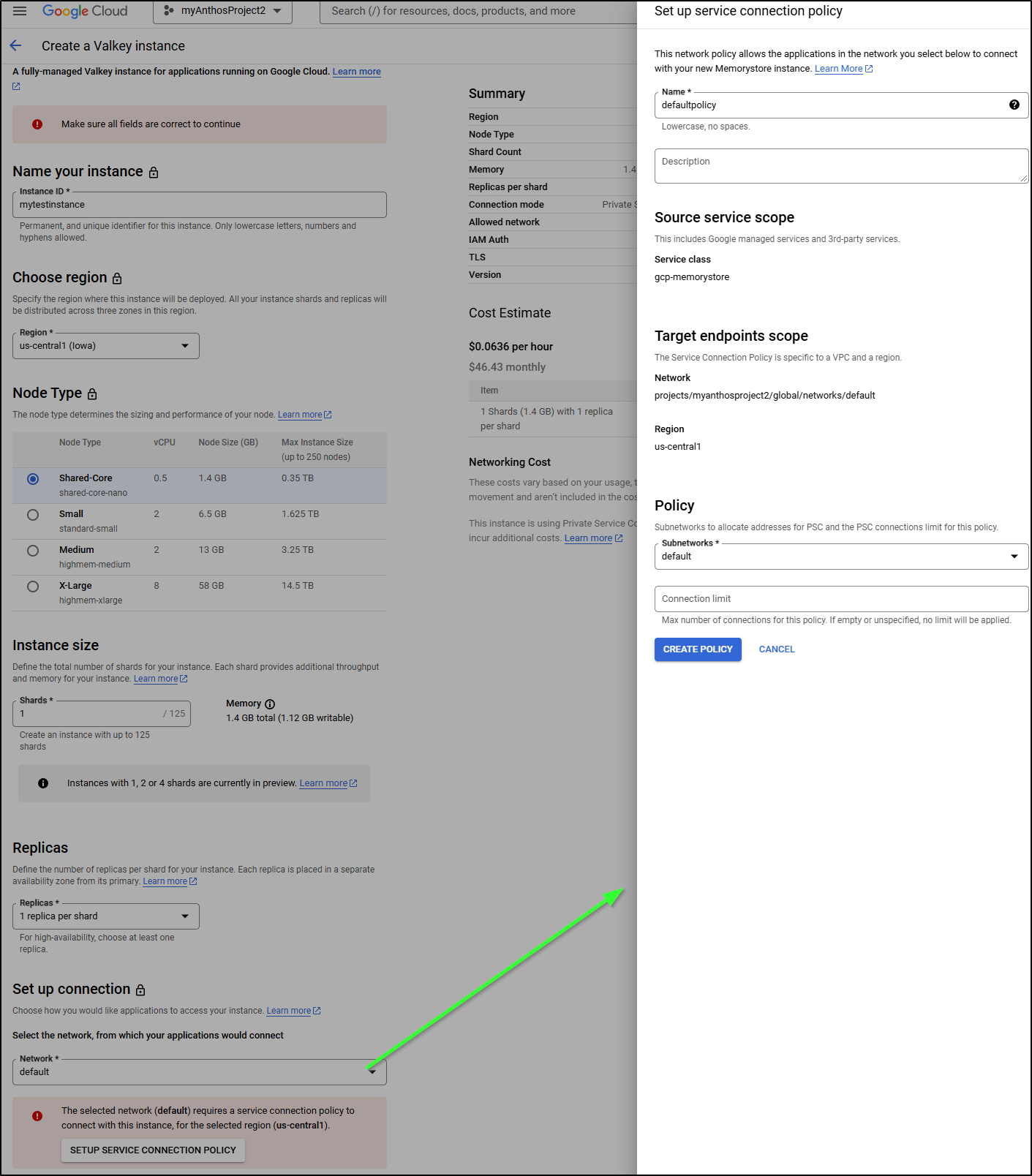Click the lock icon beside Choose region
Viewport: 1032px width, 1176px height.
(117, 278)
